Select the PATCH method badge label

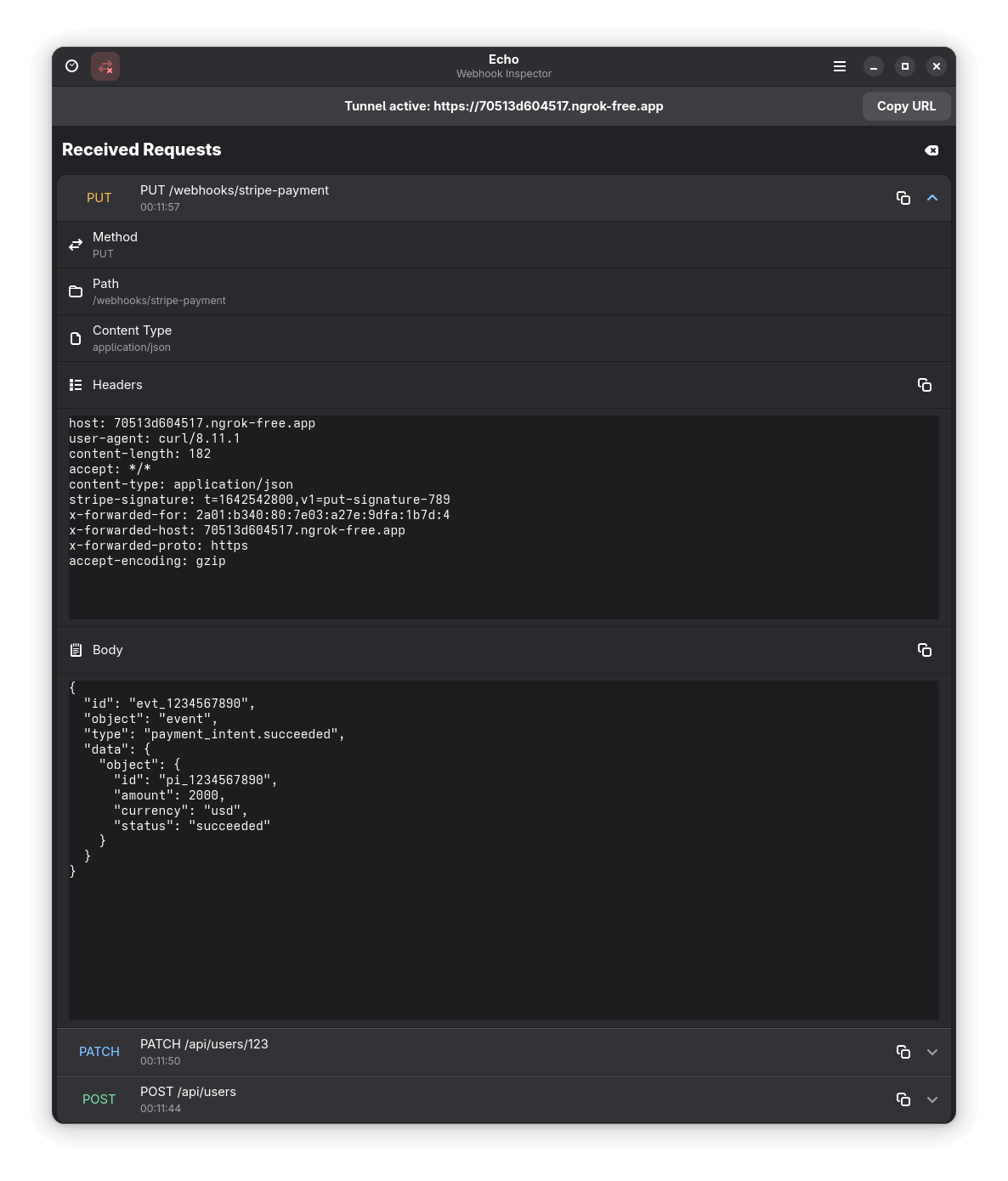[99, 1052]
